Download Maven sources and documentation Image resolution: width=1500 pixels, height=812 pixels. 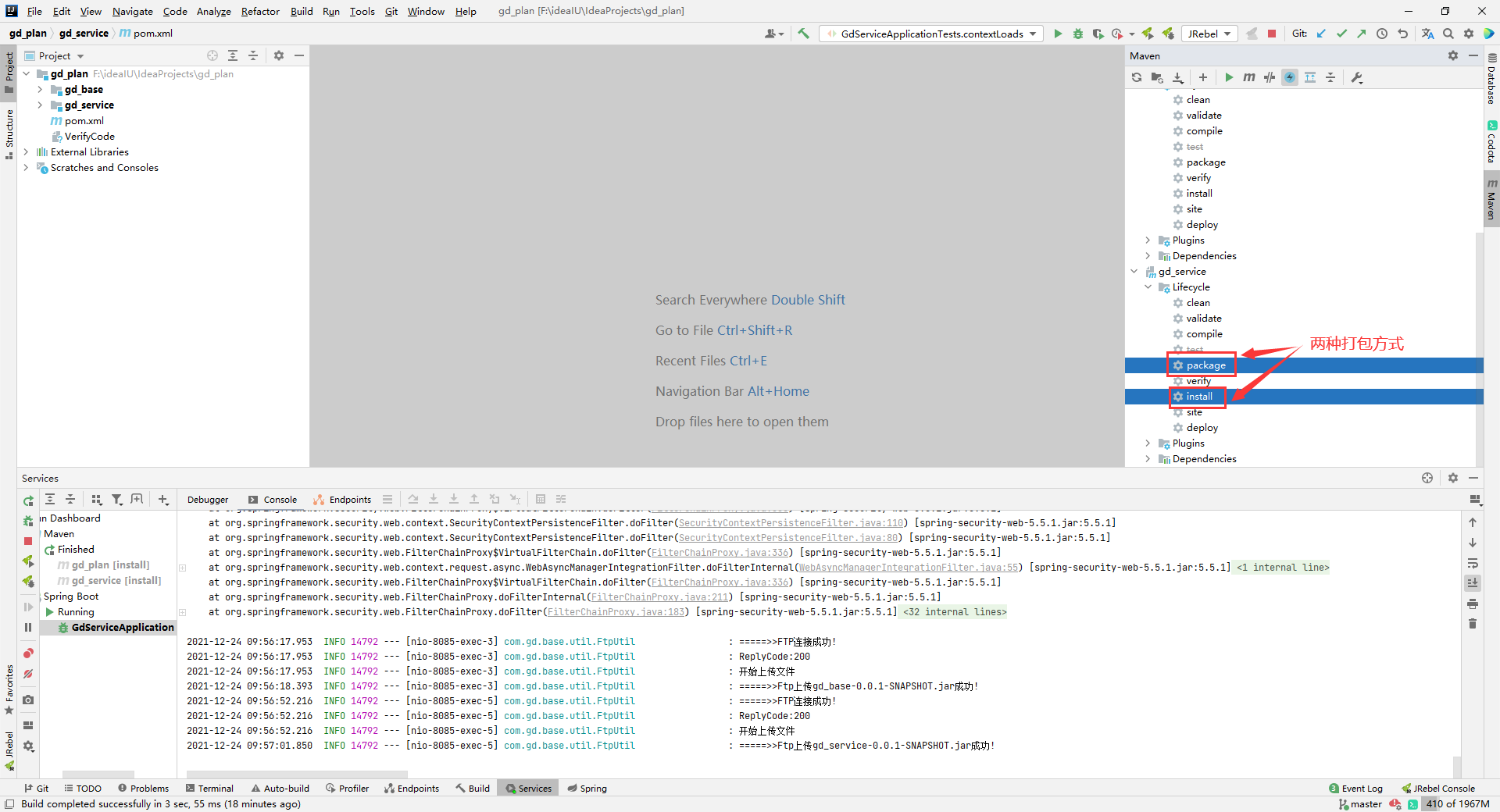click(x=1178, y=77)
